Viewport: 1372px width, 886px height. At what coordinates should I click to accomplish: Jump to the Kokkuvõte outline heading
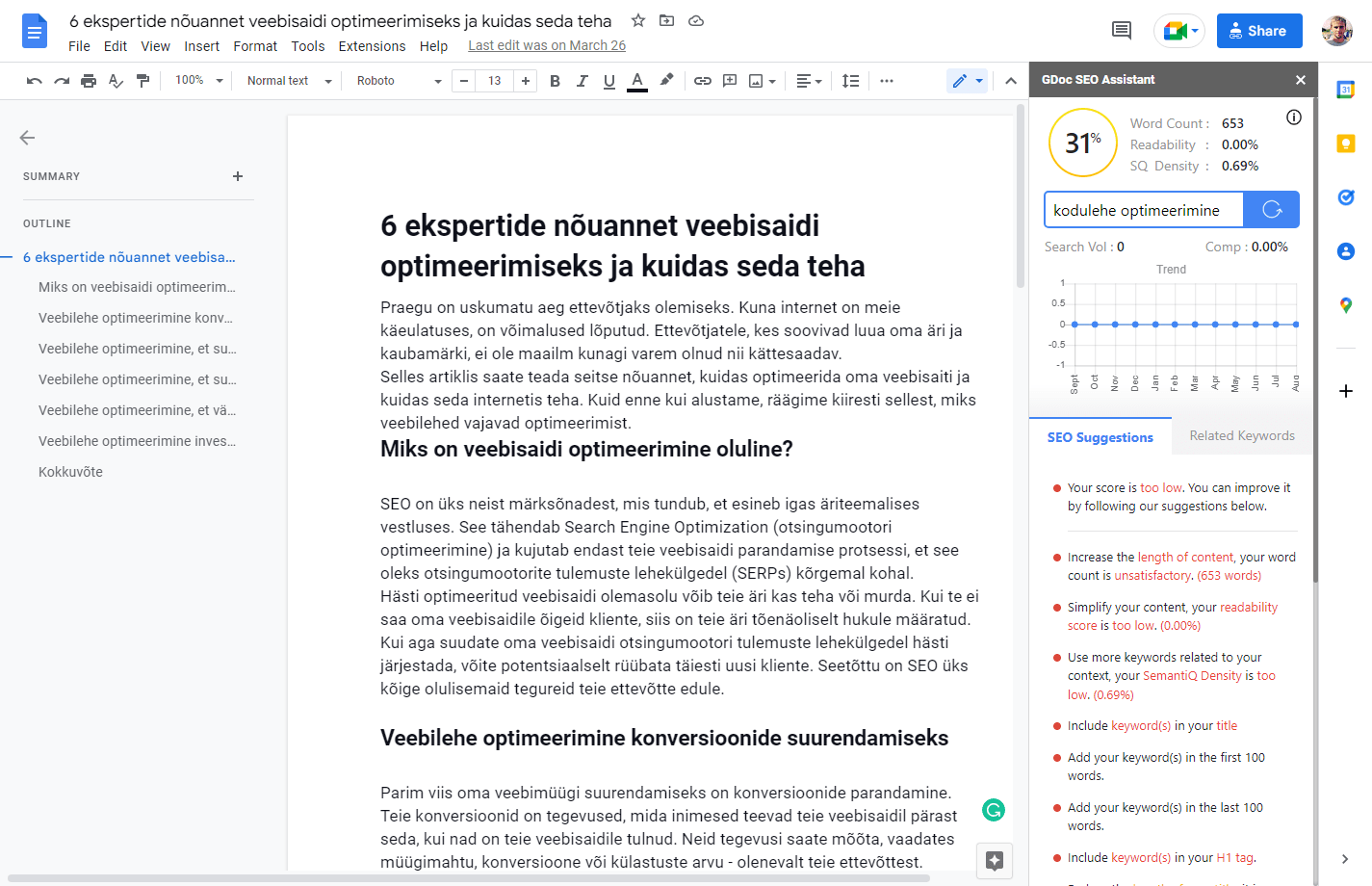70,472
